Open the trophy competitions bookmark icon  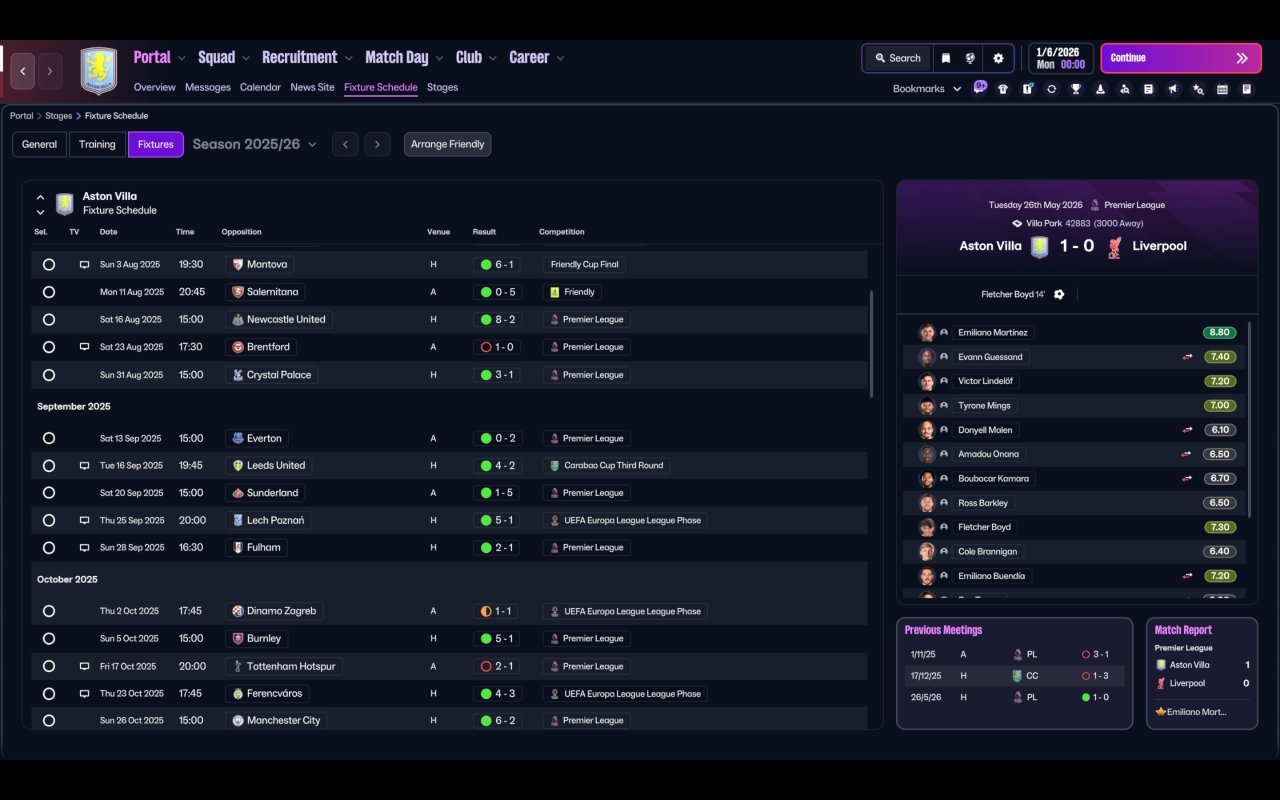click(x=1076, y=89)
